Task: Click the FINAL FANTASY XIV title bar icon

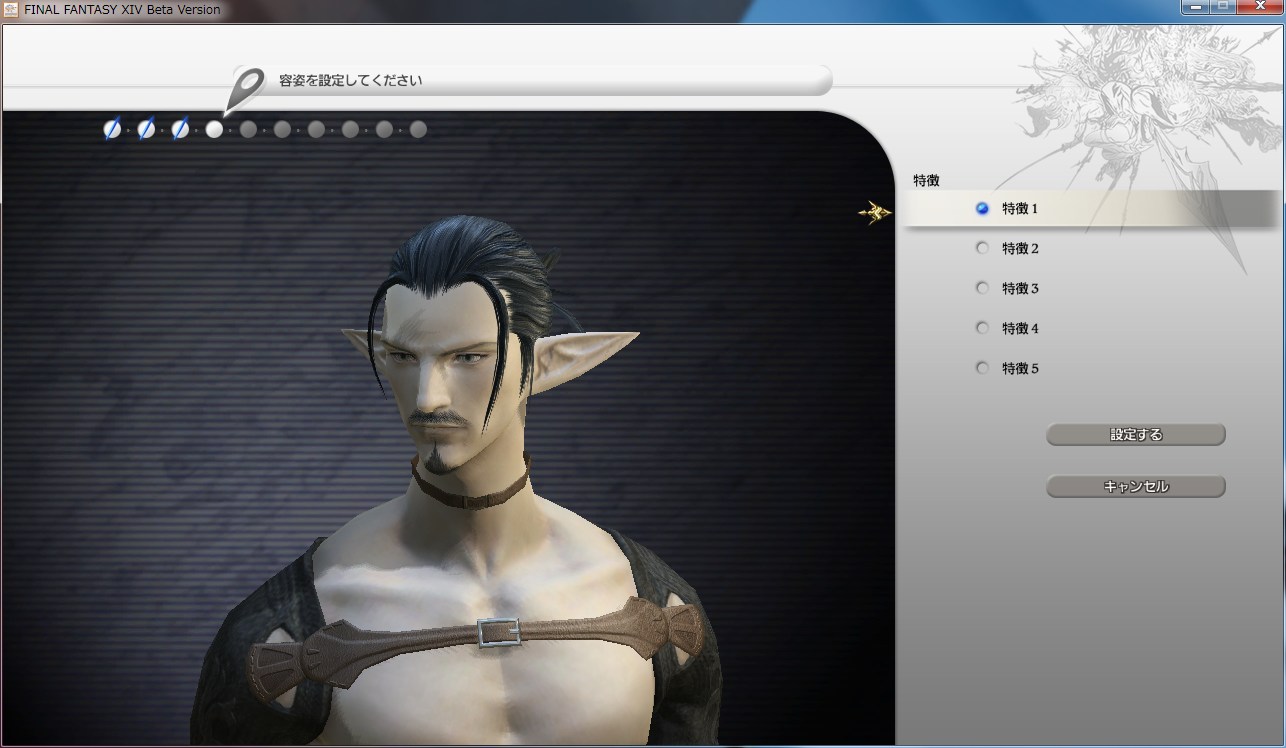Action: 11,9
